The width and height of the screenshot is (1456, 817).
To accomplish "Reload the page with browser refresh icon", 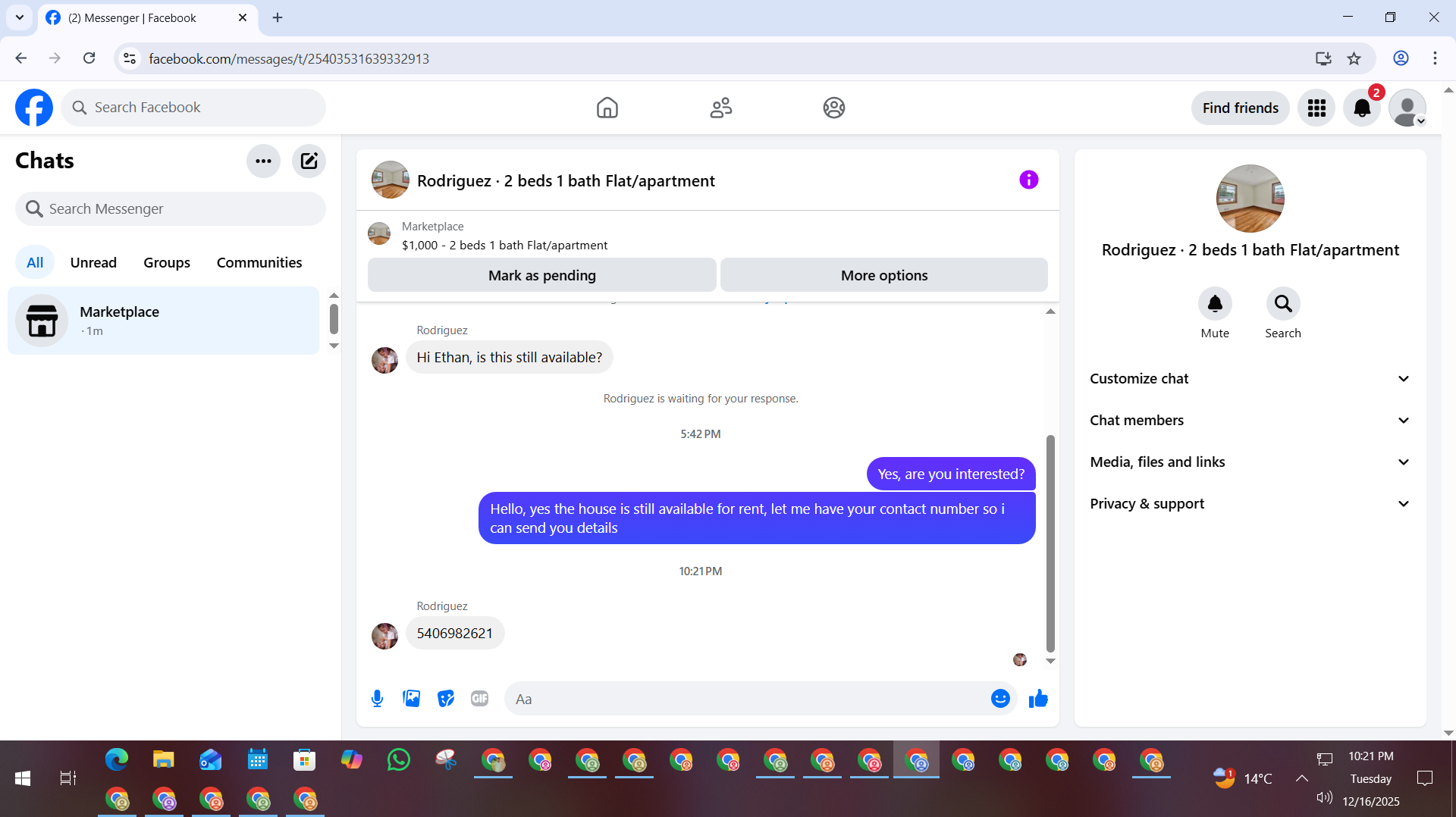I will coord(89,58).
